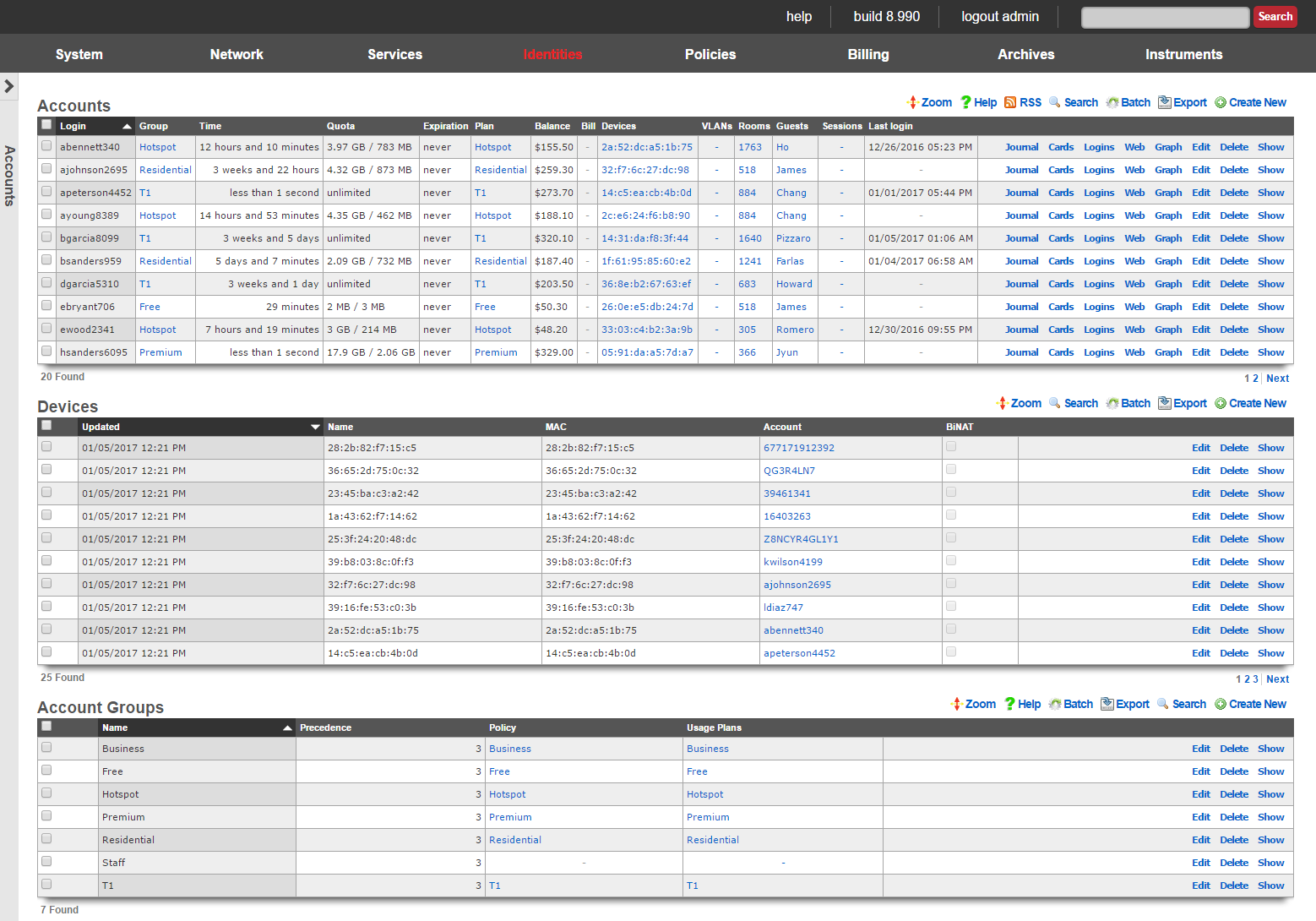Viewport: 1316px width, 921px height.
Task: Open Graph for user bgarcia8099
Action: (1167, 238)
